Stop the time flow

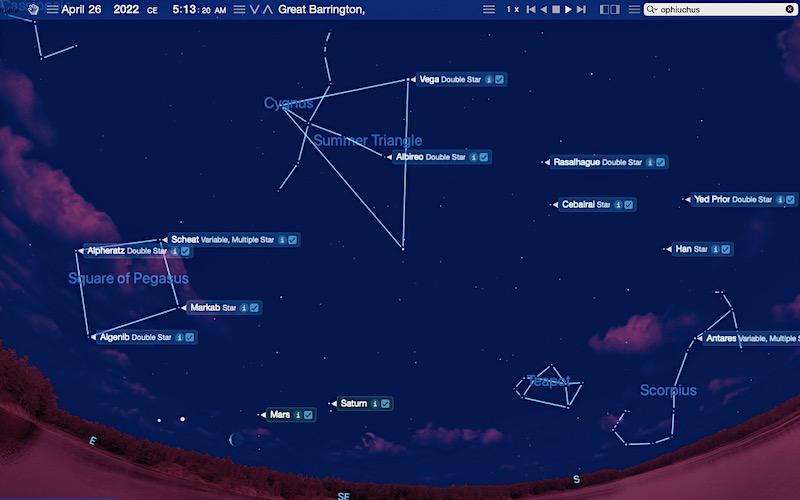point(556,9)
